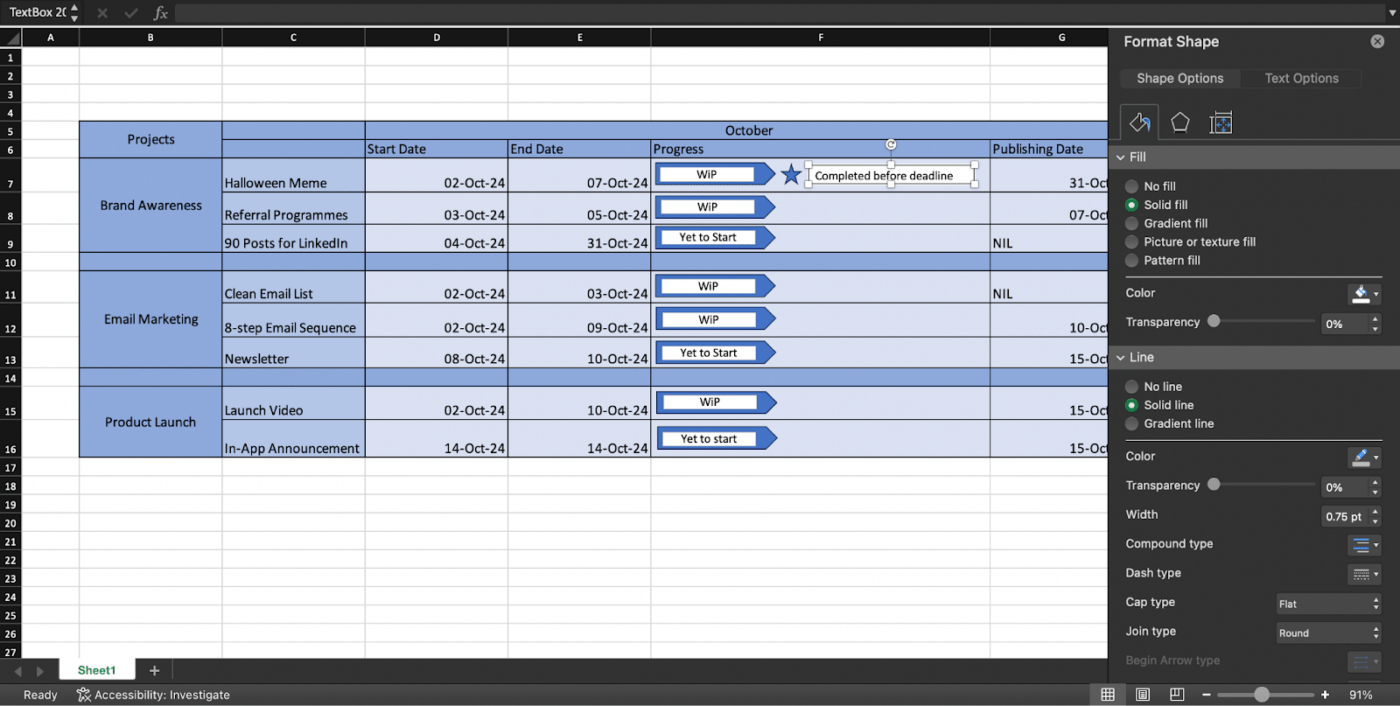Screen dimensions: 1400x706
Task: Open the Fill Color swatch picker
Action: [1364, 294]
